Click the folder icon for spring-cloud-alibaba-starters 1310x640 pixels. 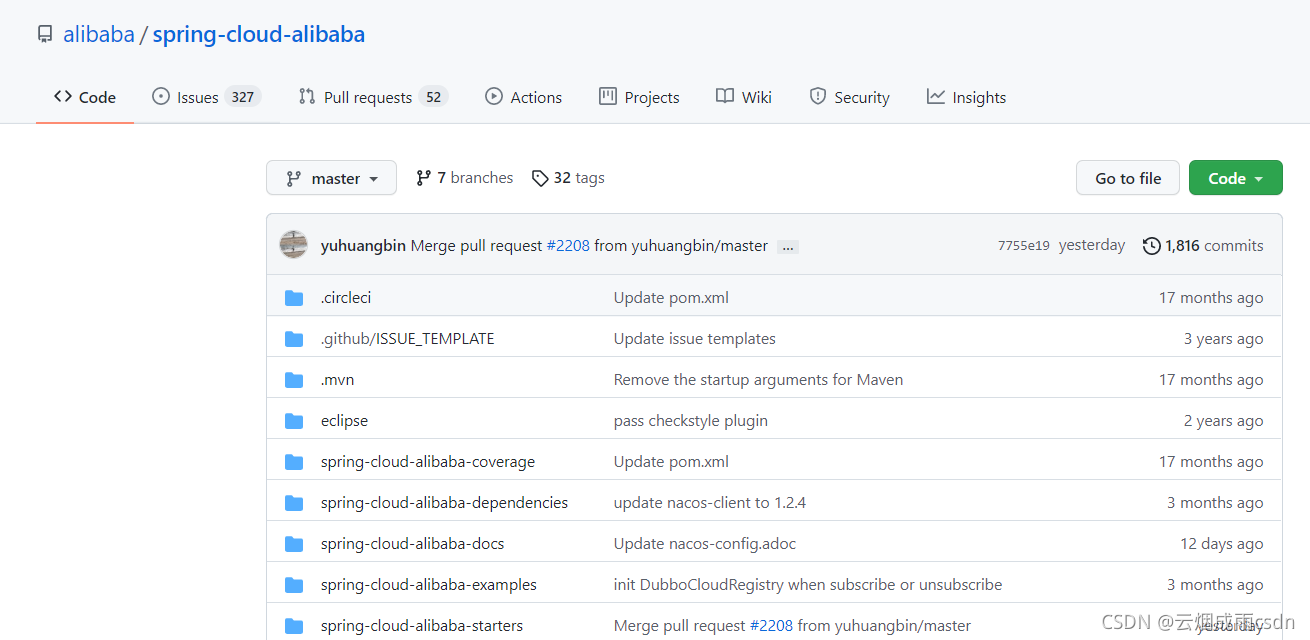[x=294, y=626]
